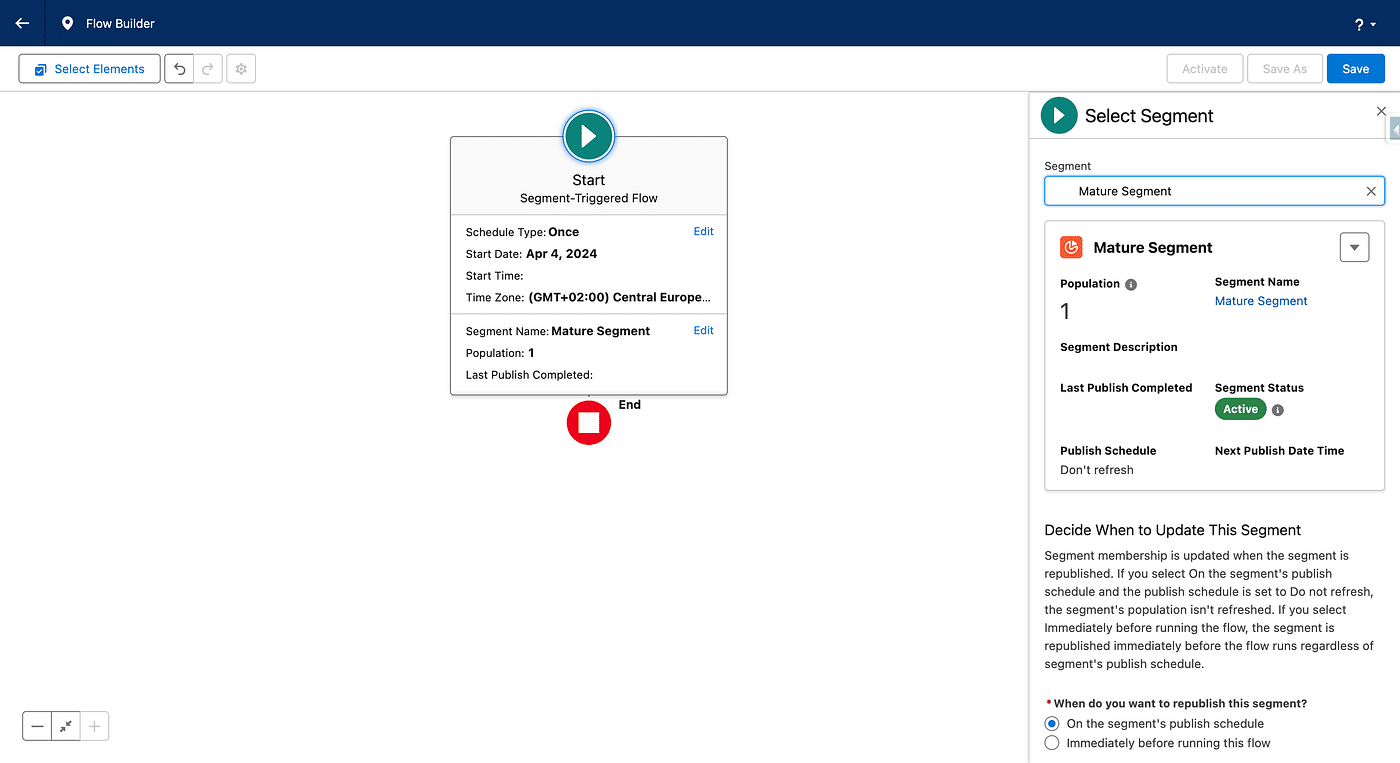Expand the Mature Segment card dropdown arrow
This screenshot has height=763, width=1400.
pos(1354,247)
